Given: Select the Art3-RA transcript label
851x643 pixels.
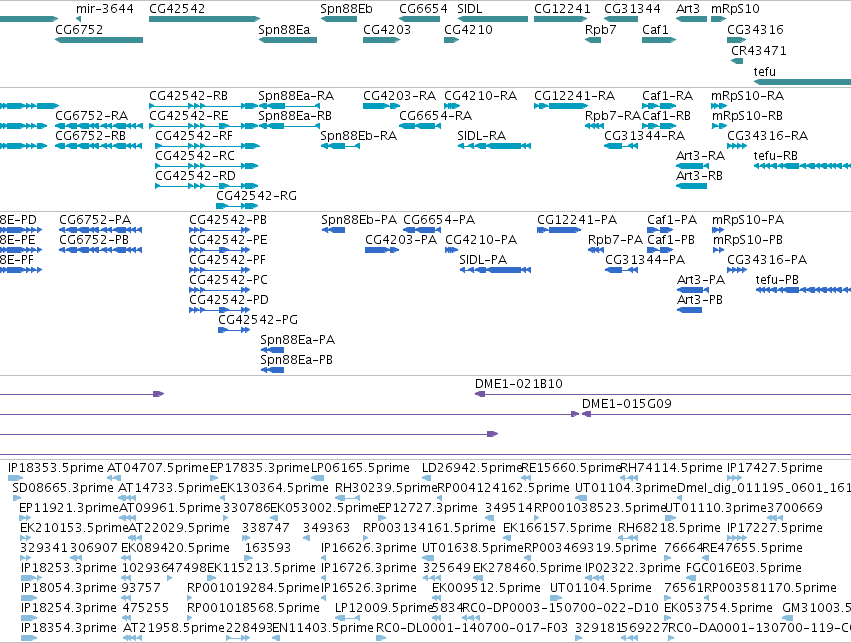Looking at the screenshot, I should pos(700,156).
